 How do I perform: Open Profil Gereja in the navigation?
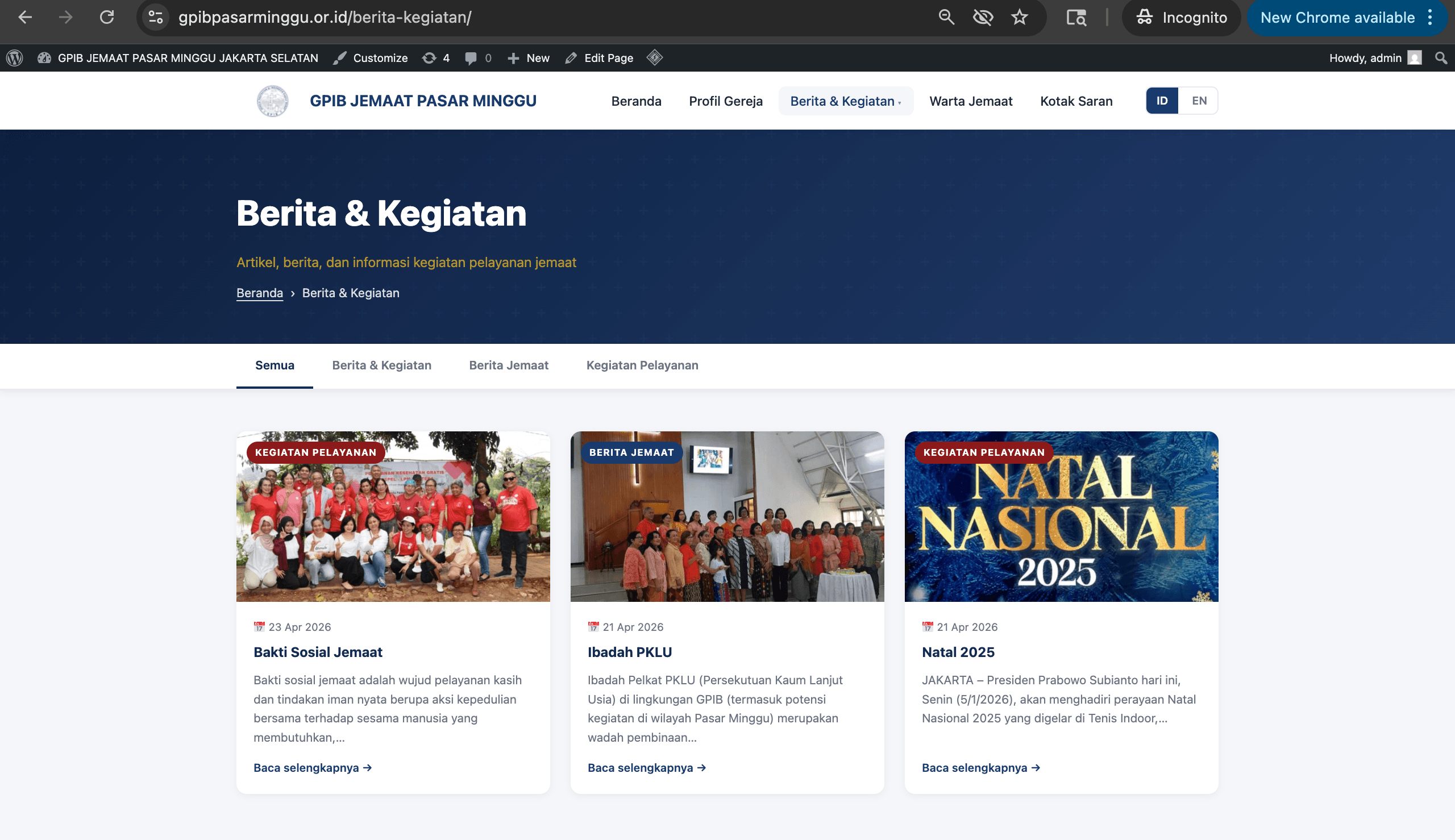(726, 101)
